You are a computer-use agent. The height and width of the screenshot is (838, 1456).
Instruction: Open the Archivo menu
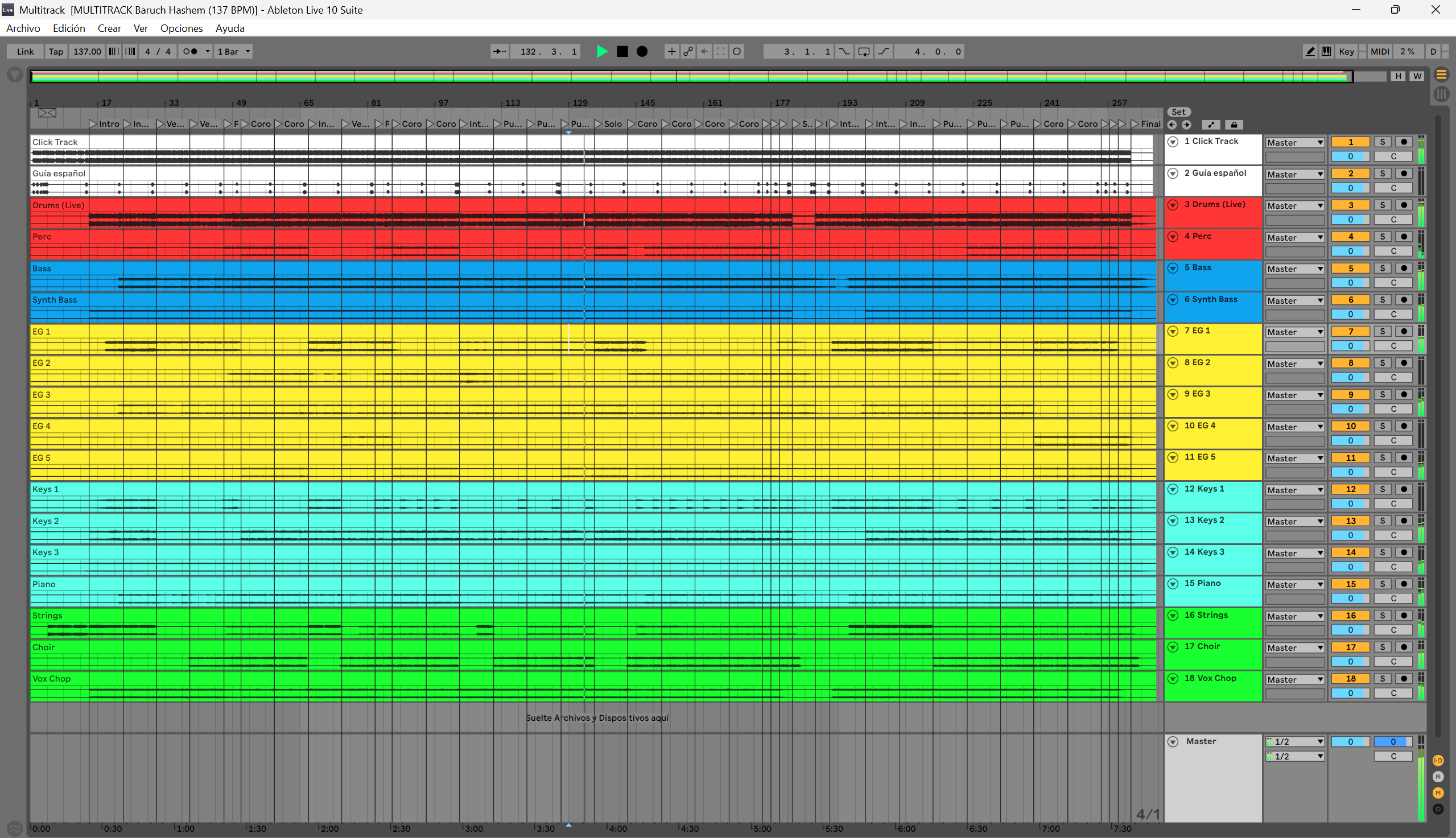click(23, 28)
